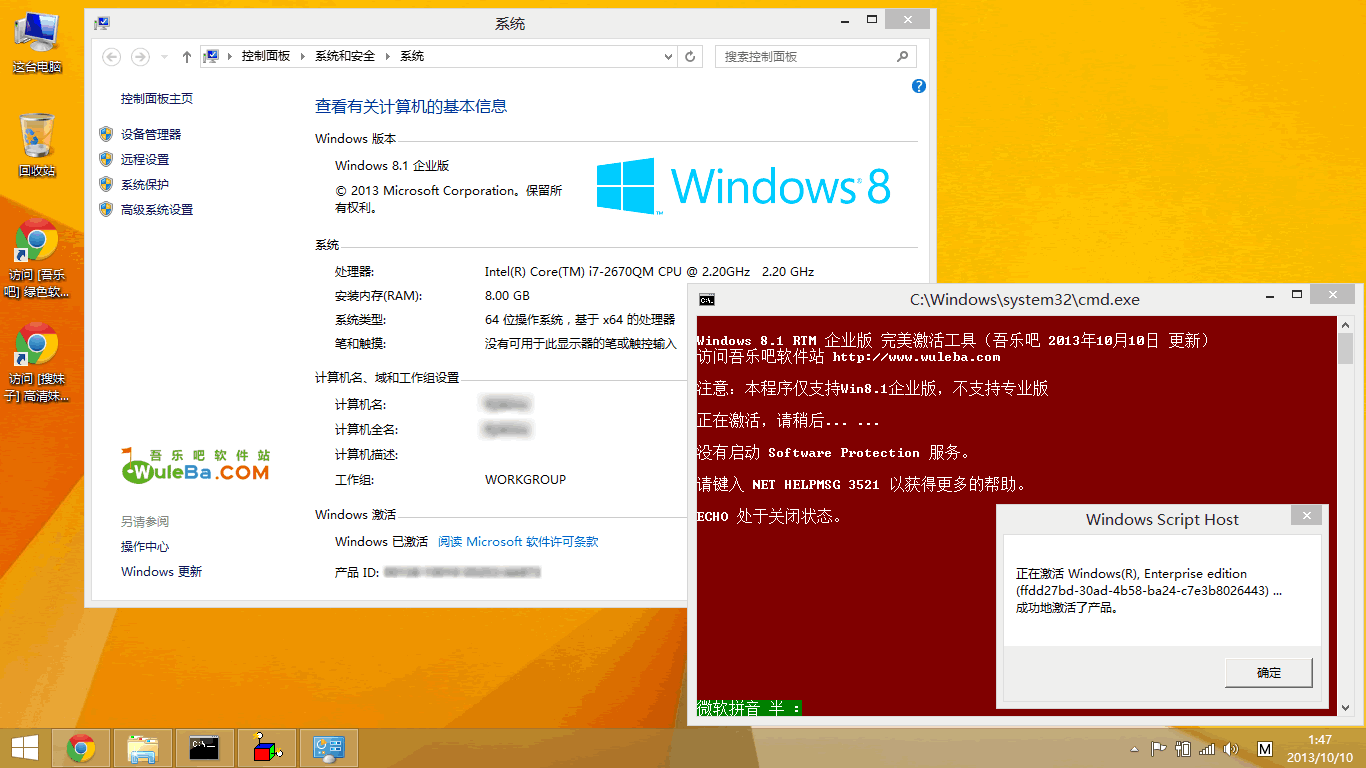Screen dimensions: 1366x768
Task: Expand the arrow before 控制面板 breadcrumb
Action: tap(230, 57)
